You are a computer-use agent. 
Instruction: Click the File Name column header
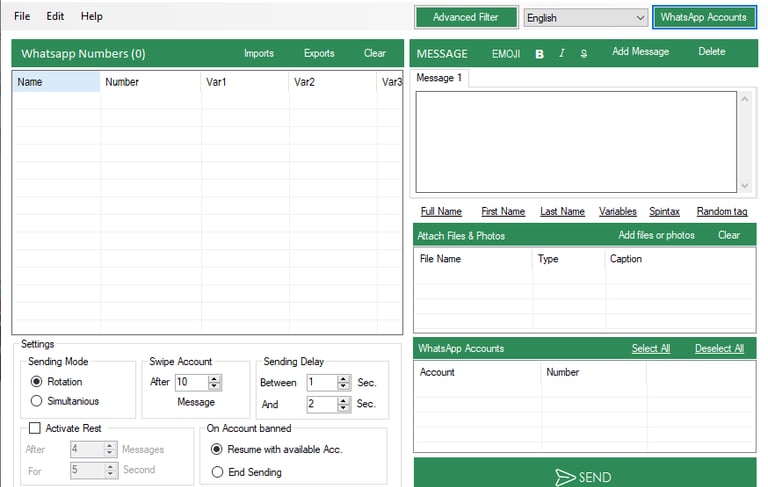click(473, 259)
